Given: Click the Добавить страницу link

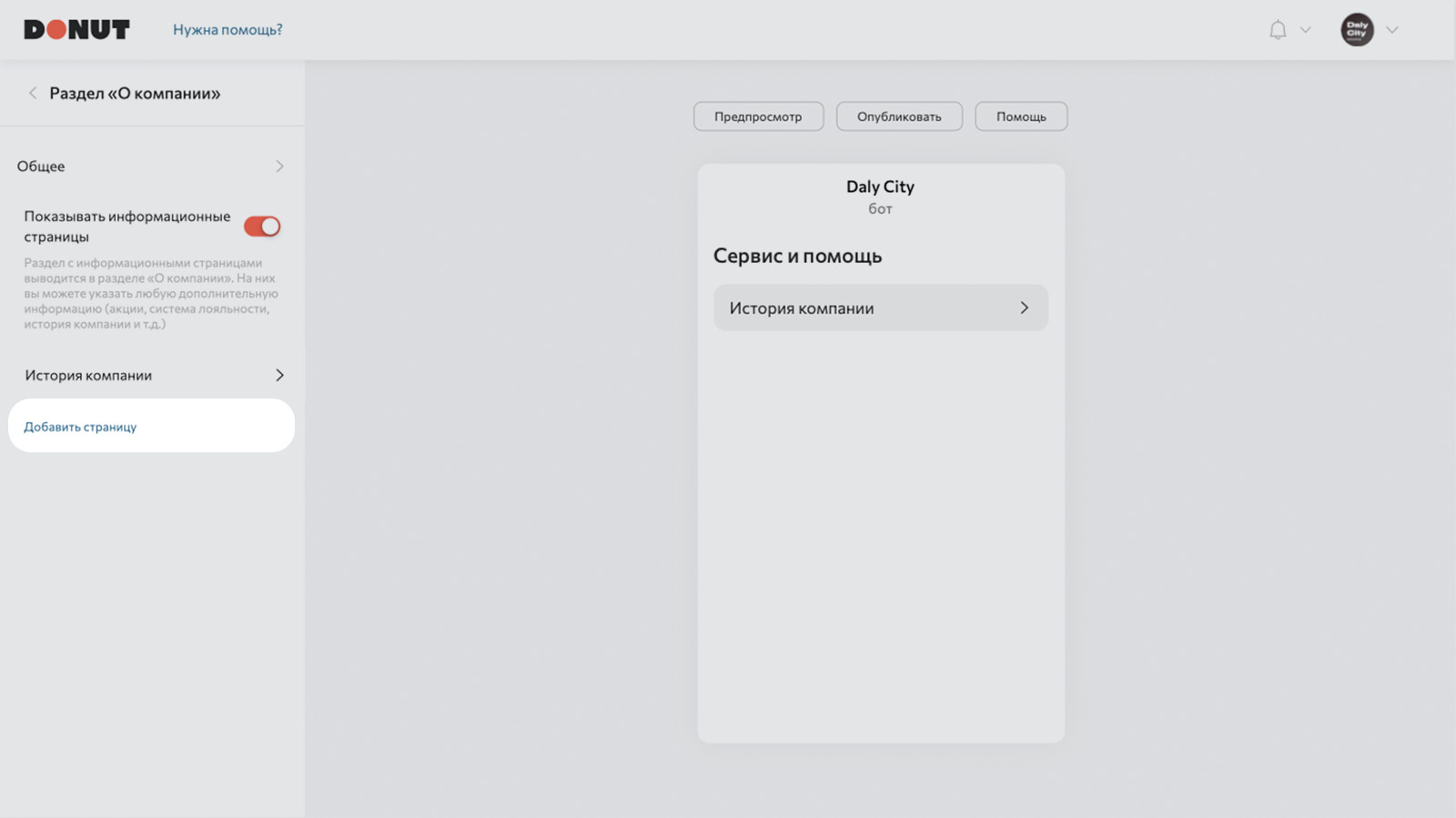Looking at the screenshot, I should [80, 427].
